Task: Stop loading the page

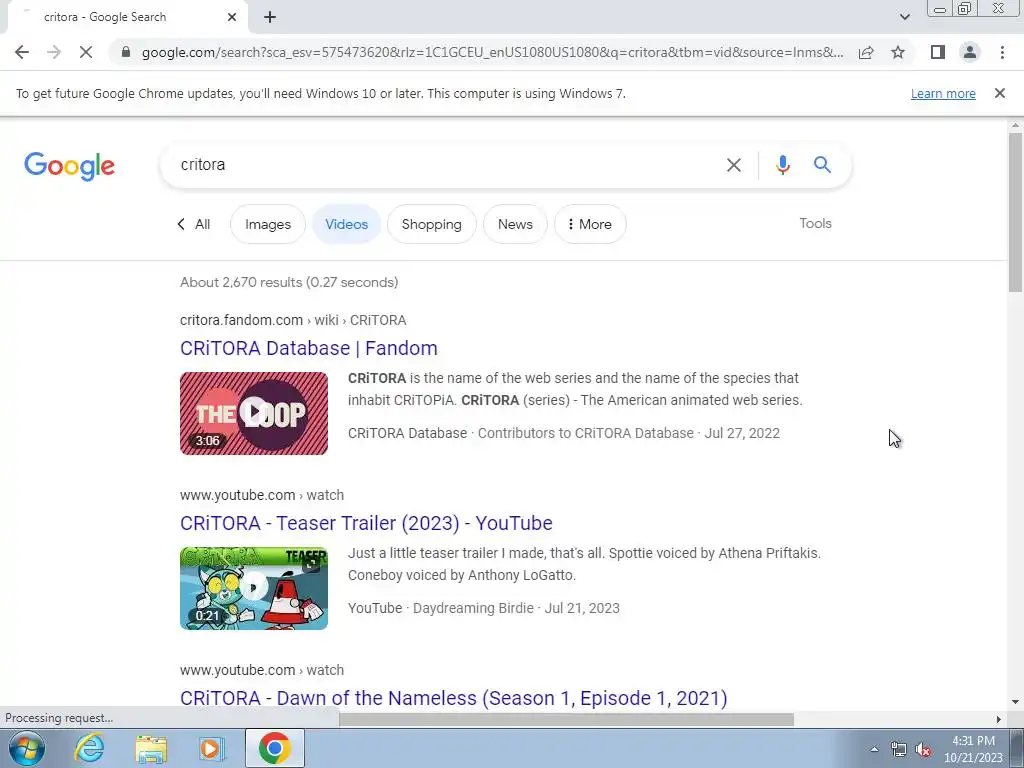Action: 86,52
